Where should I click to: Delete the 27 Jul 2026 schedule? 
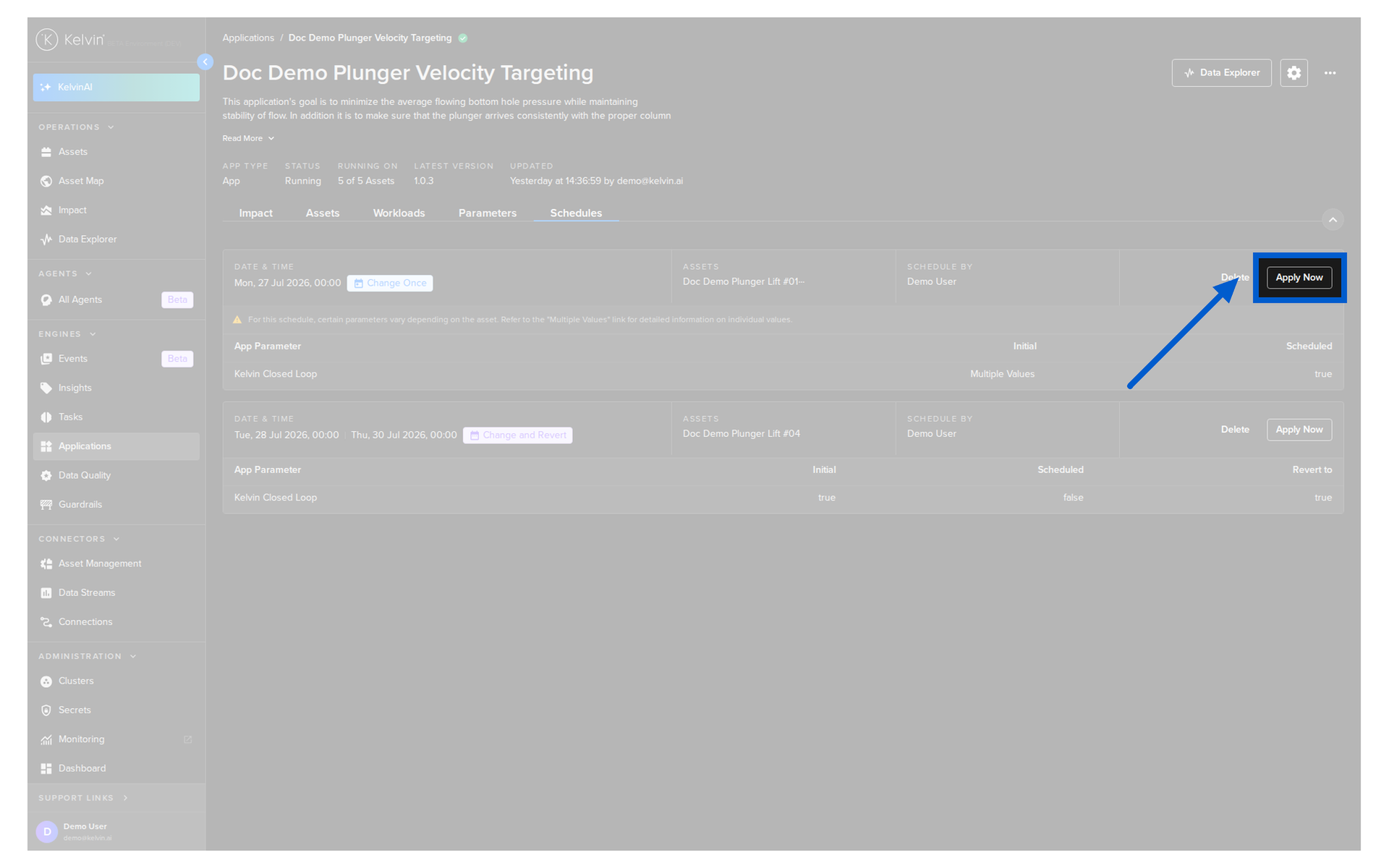1235,278
